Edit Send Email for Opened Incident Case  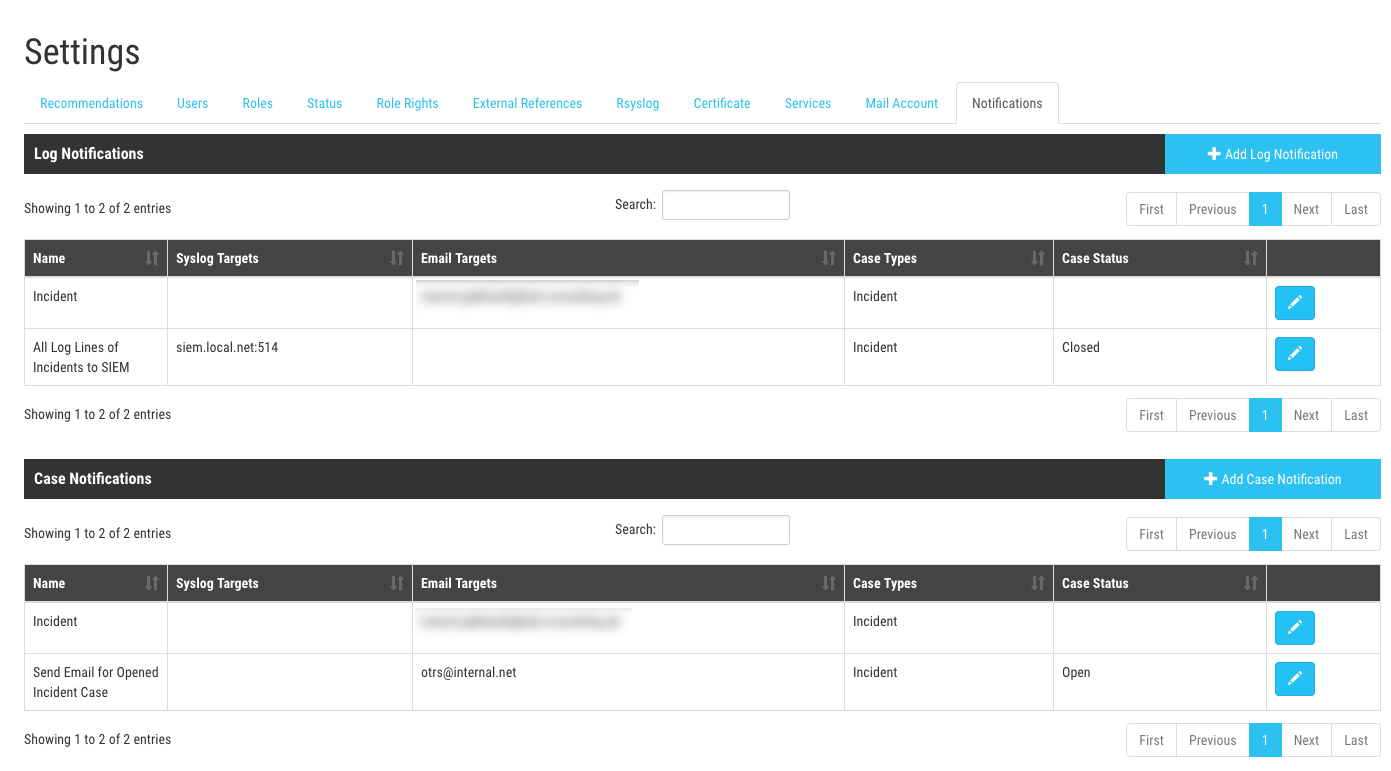1294,679
